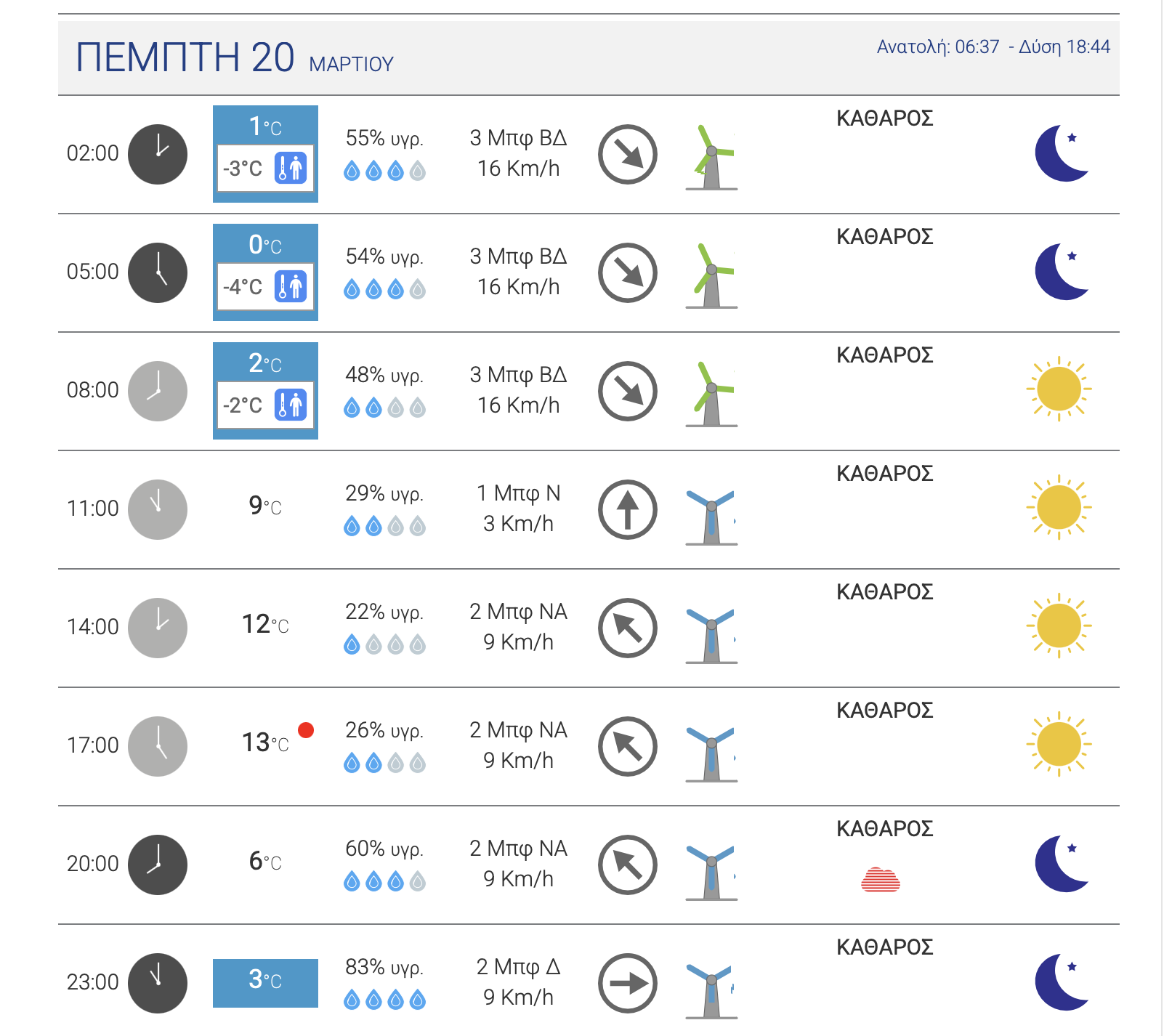Click the 12°C temperature at 14:00

[265, 624]
